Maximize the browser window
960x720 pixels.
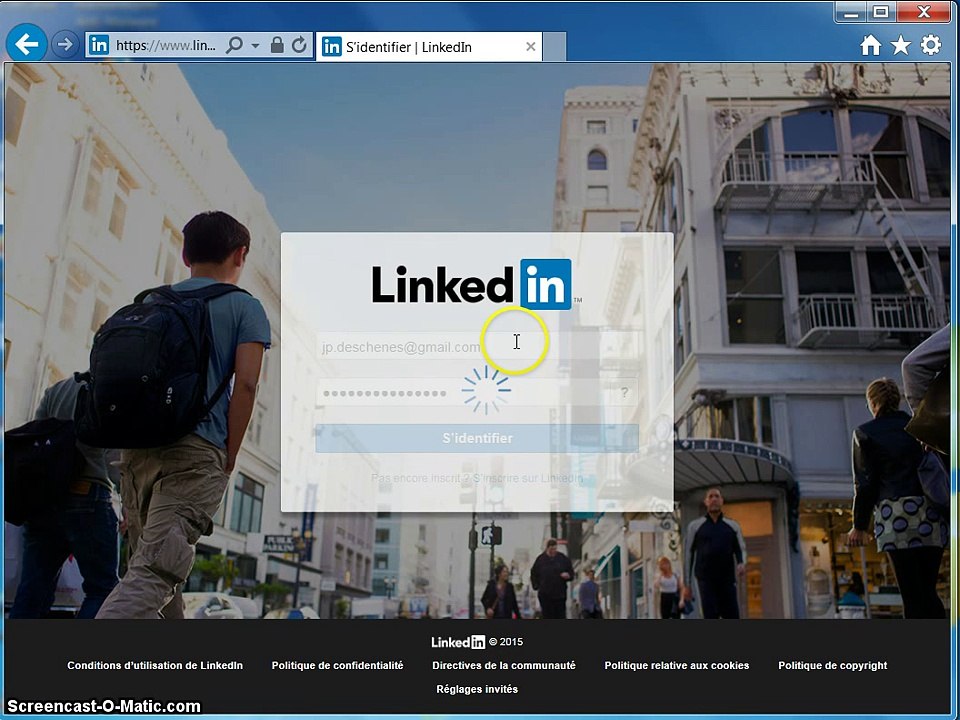[880, 12]
